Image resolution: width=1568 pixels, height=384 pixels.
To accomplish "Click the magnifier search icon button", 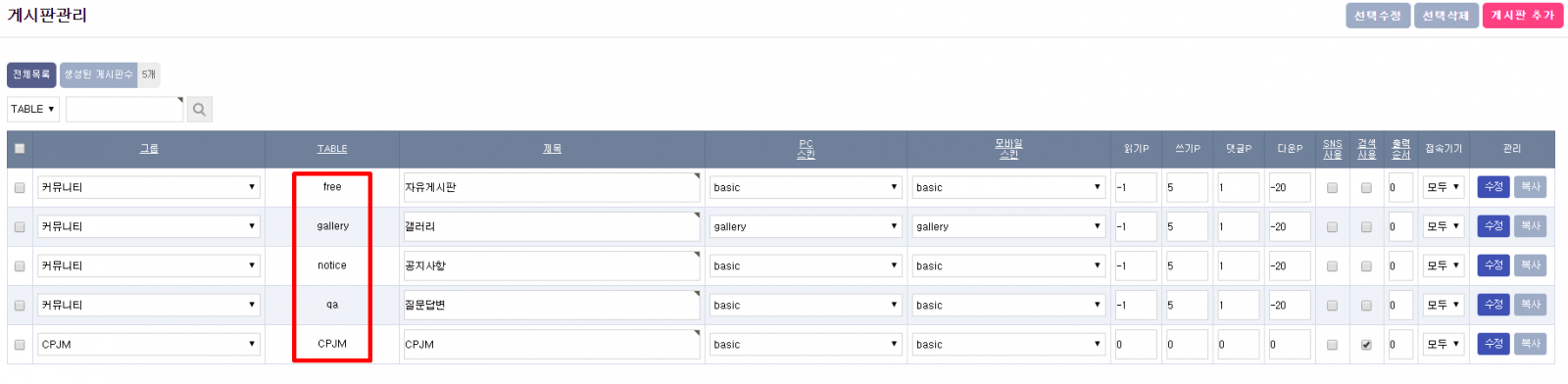I will coord(199,110).
